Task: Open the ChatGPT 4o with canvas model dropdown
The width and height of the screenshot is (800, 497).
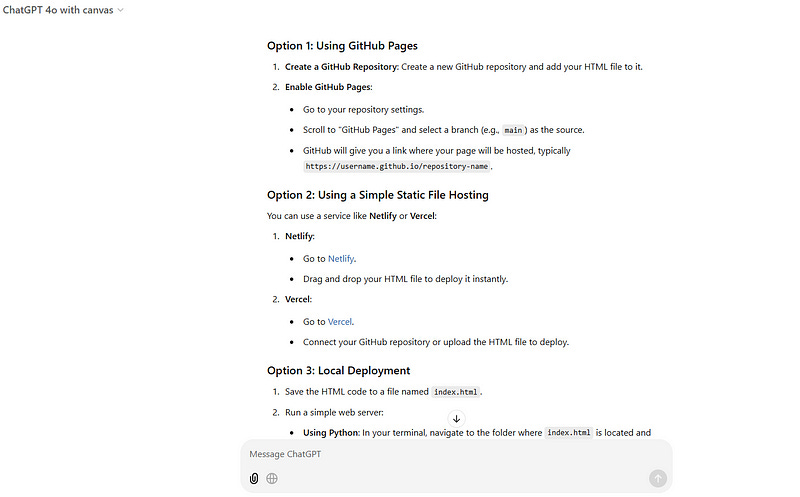Action: pyautogui.click(x=63, y=10)
